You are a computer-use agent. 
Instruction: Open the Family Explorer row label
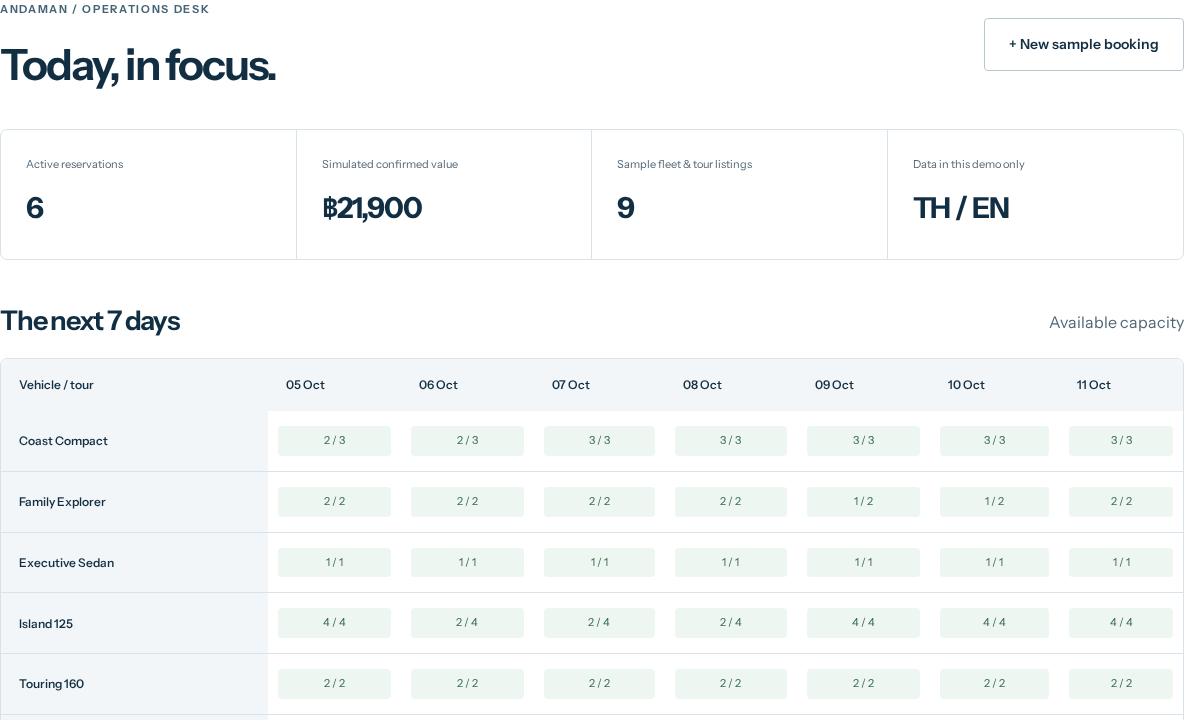(x=62, y=502)
